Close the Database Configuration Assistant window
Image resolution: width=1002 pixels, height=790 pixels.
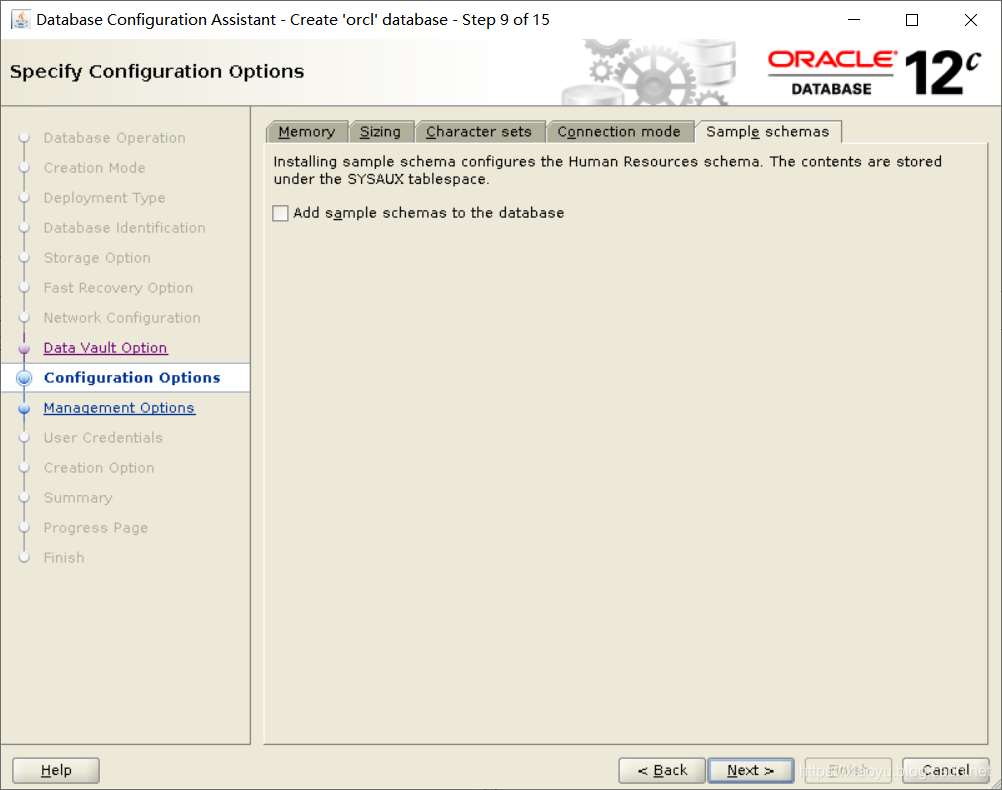coord(971,20)
